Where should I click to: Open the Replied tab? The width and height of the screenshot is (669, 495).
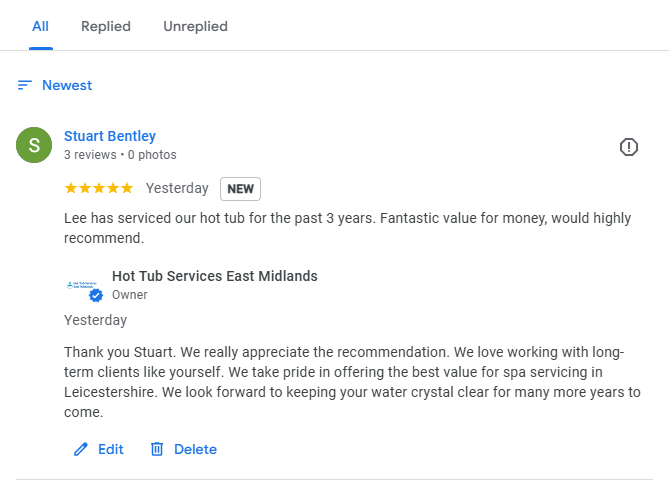point(106,26)
